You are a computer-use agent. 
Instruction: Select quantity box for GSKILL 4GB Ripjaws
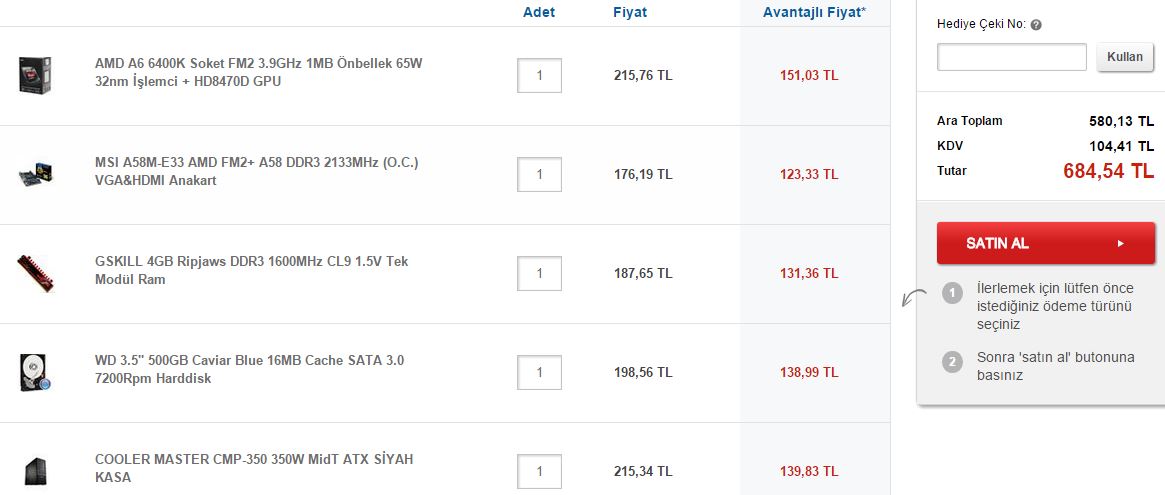pos(539,274)
